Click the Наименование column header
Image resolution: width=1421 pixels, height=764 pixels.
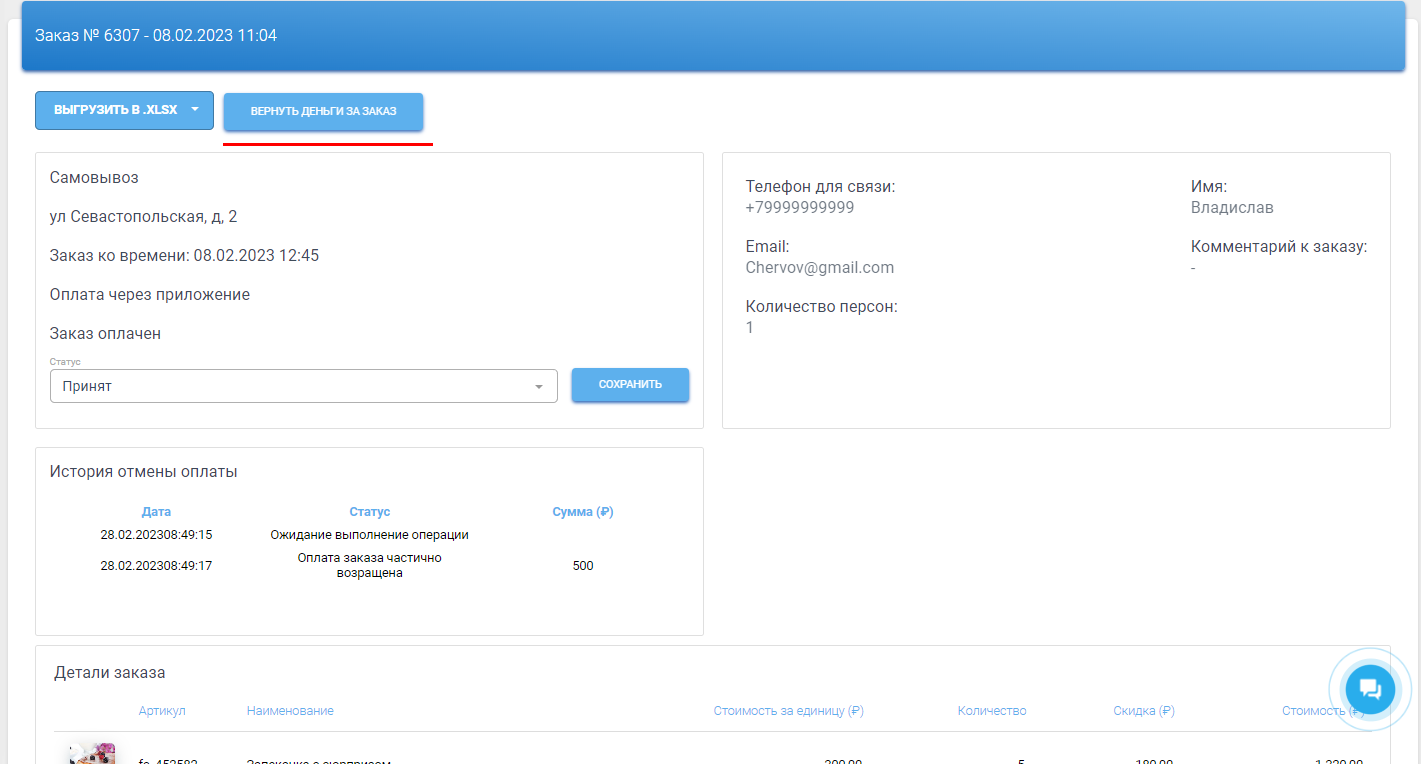click(x=290, y=711)
